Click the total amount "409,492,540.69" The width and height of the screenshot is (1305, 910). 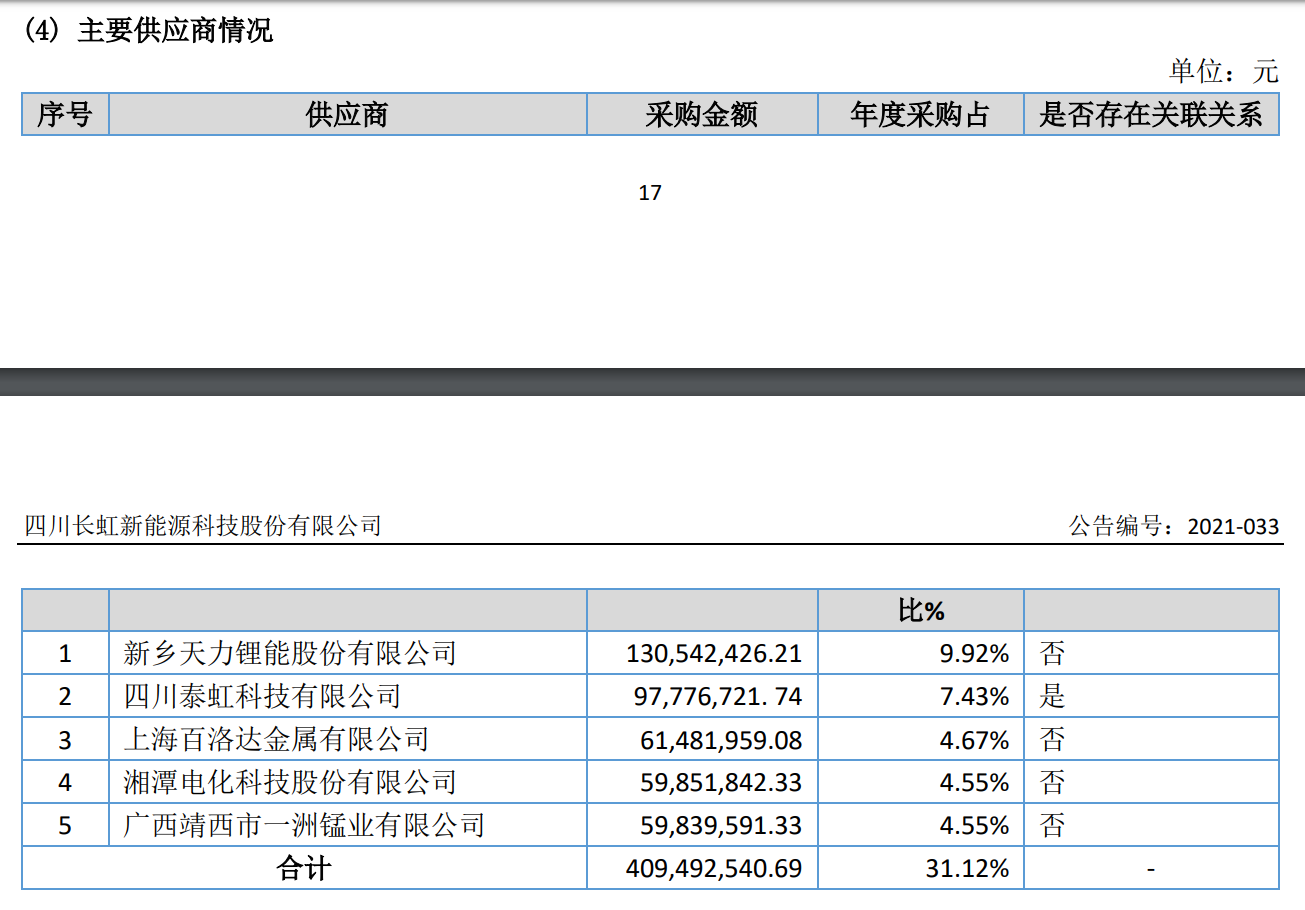click(x=714, y=869)
